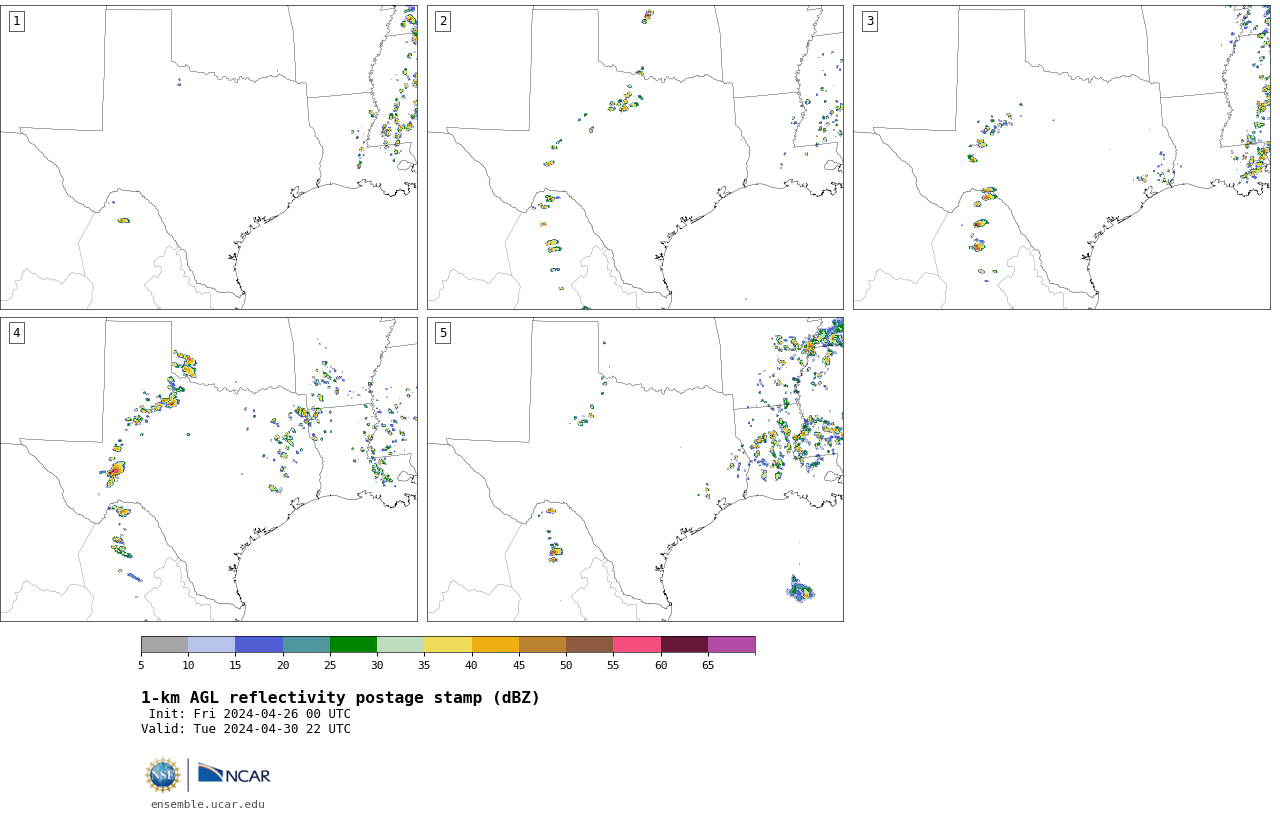Select the blue 15-20 dBZ swatch
The height and width of the screenshot is (815, 1280).
[259, 644]
